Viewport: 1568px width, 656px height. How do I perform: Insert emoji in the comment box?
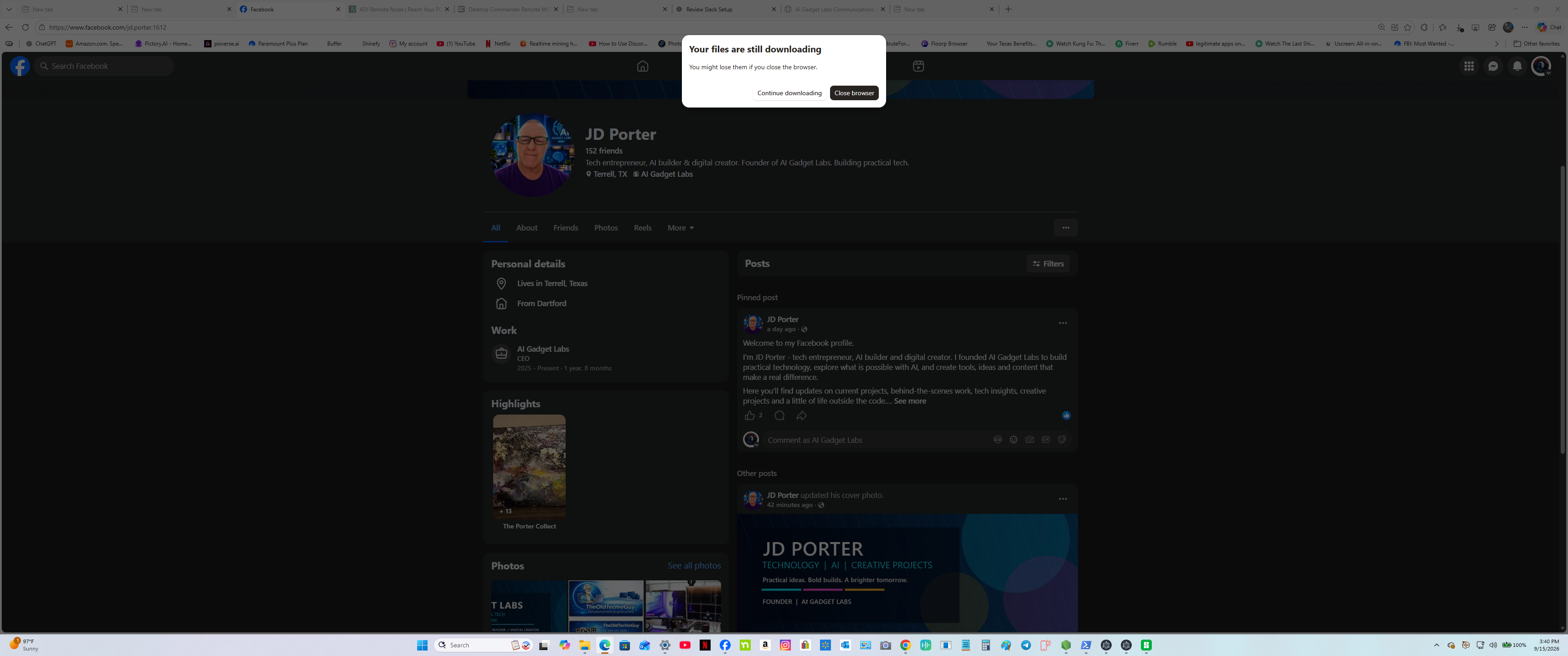1013,439
